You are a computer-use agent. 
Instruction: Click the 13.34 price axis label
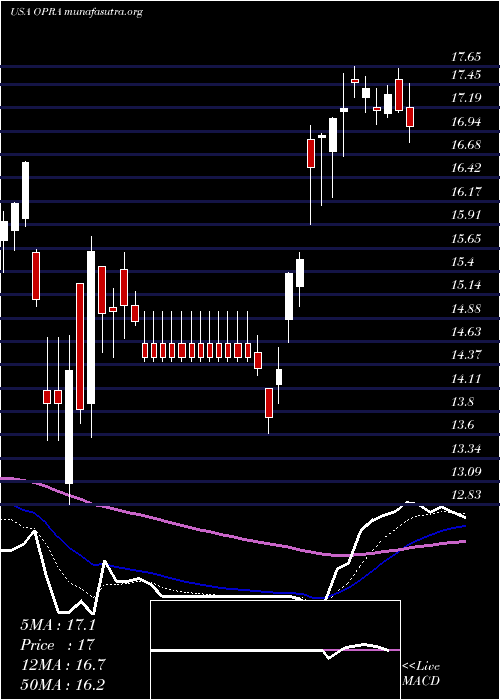[x=466, y=449]
